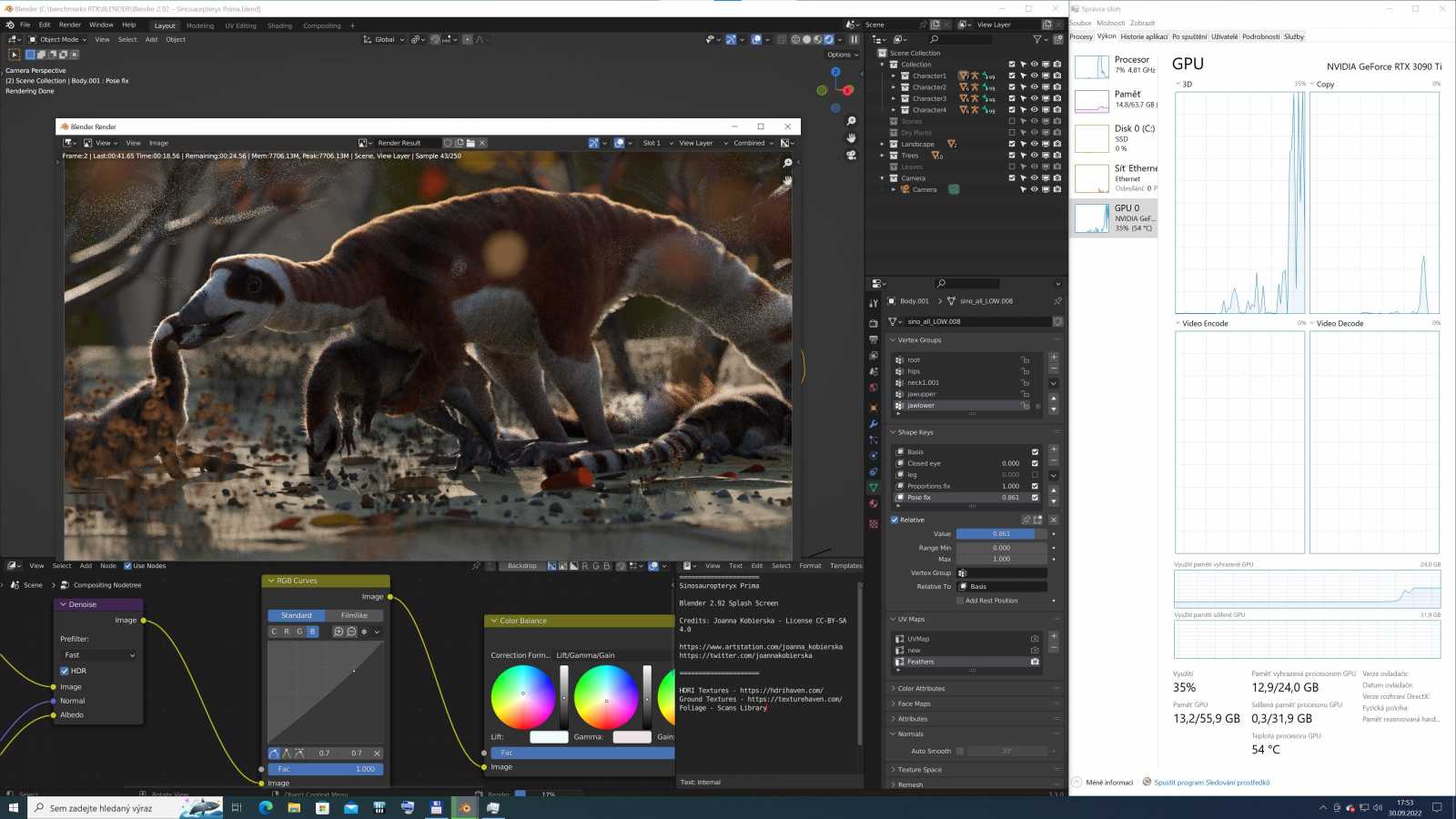Open the Render menu in Blender
The width and height of the screenshot is (1456, 819).
pyautogui.click(x=69, y=25)
